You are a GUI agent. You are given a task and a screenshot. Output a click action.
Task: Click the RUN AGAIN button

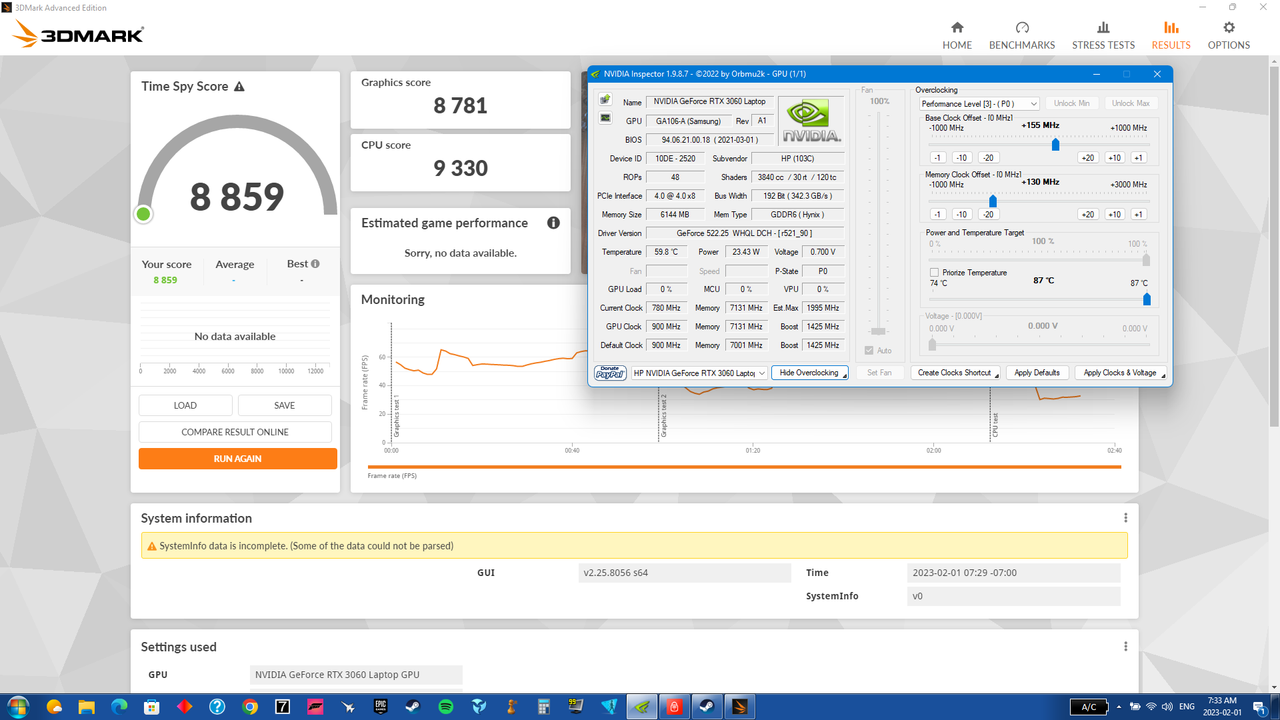[238, 458]
